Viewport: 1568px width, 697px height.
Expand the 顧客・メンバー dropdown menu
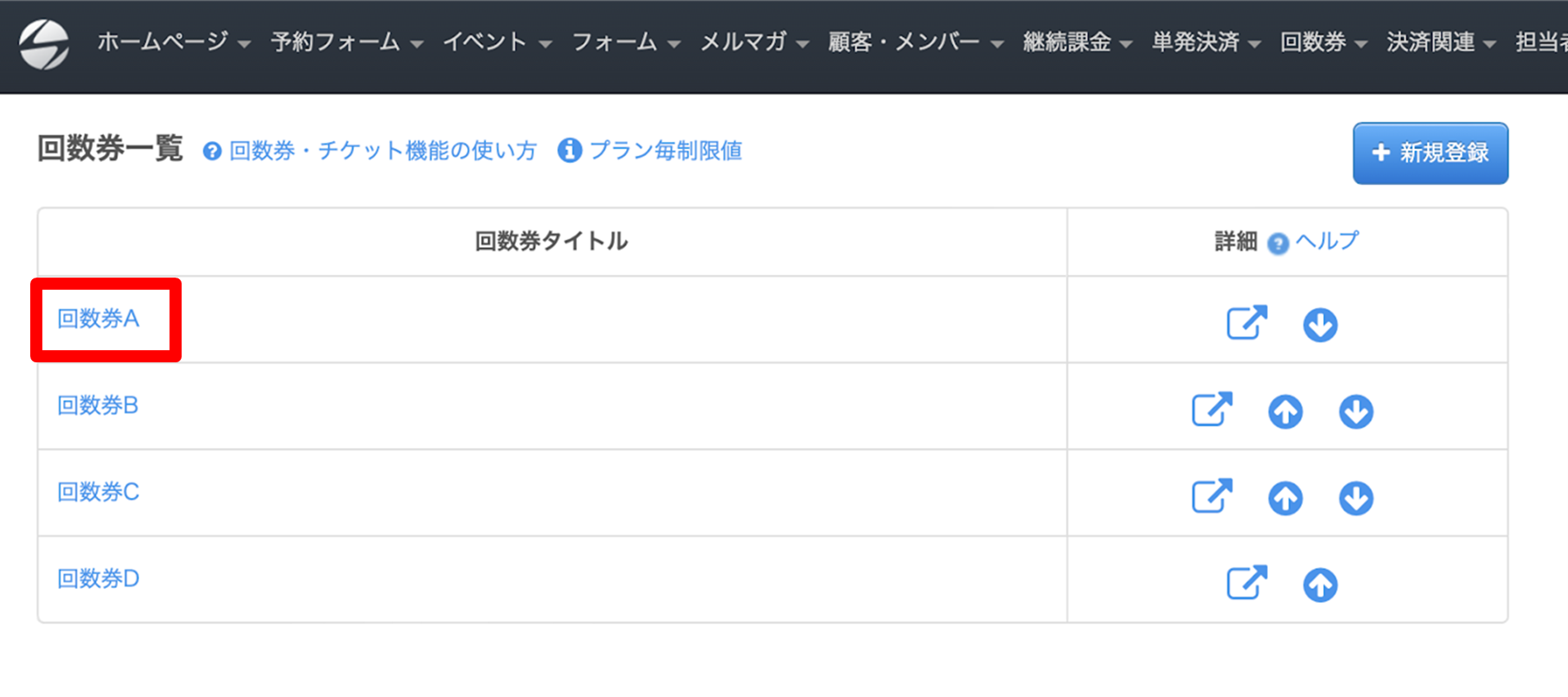pyautogui.click(x=916, y=42)
